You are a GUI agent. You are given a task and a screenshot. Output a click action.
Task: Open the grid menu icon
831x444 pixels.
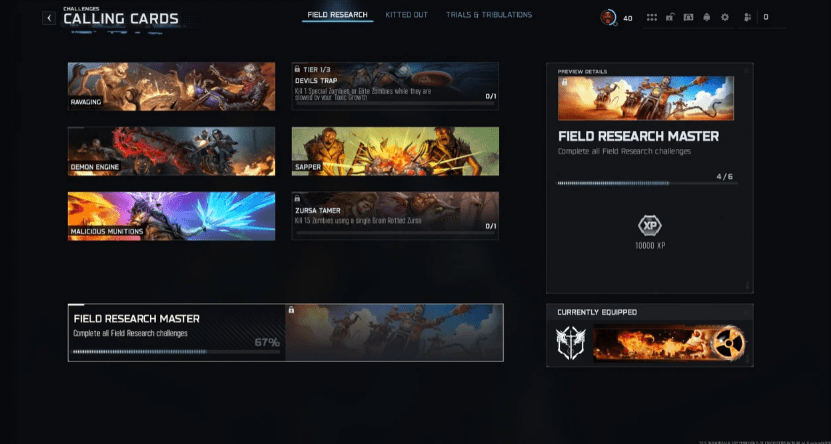point(652,18)
